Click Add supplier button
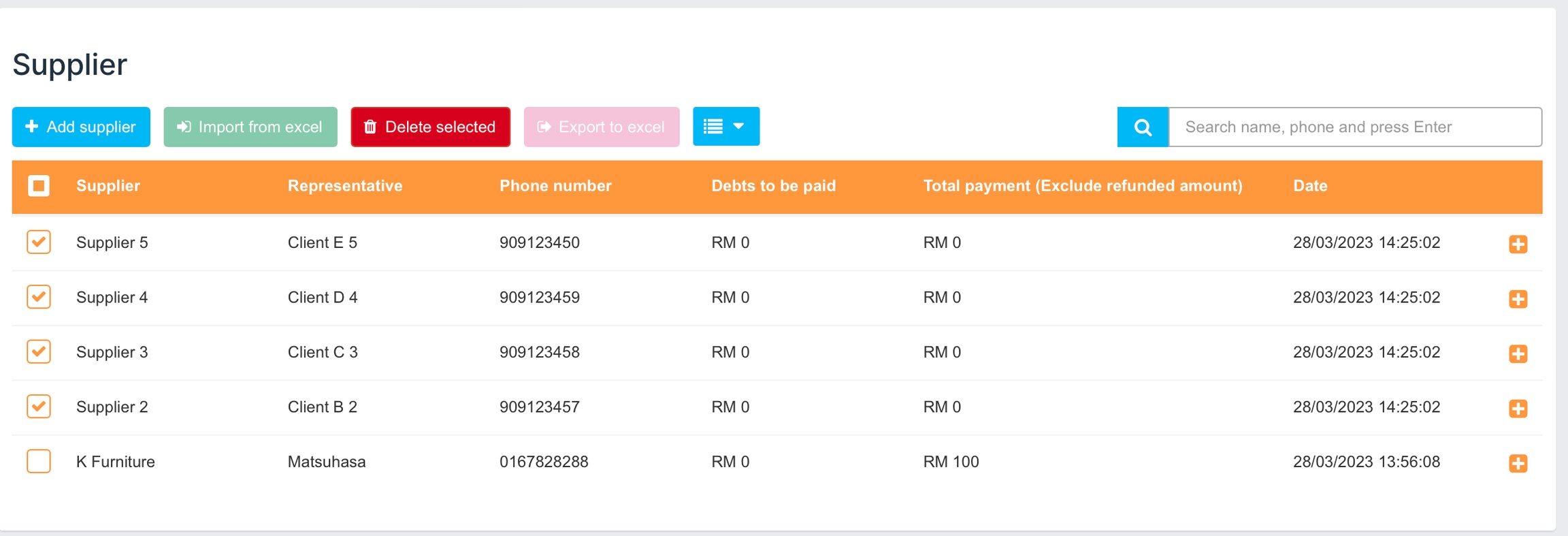The width and height of the screenshot is (1568, 536). point(81,127)
